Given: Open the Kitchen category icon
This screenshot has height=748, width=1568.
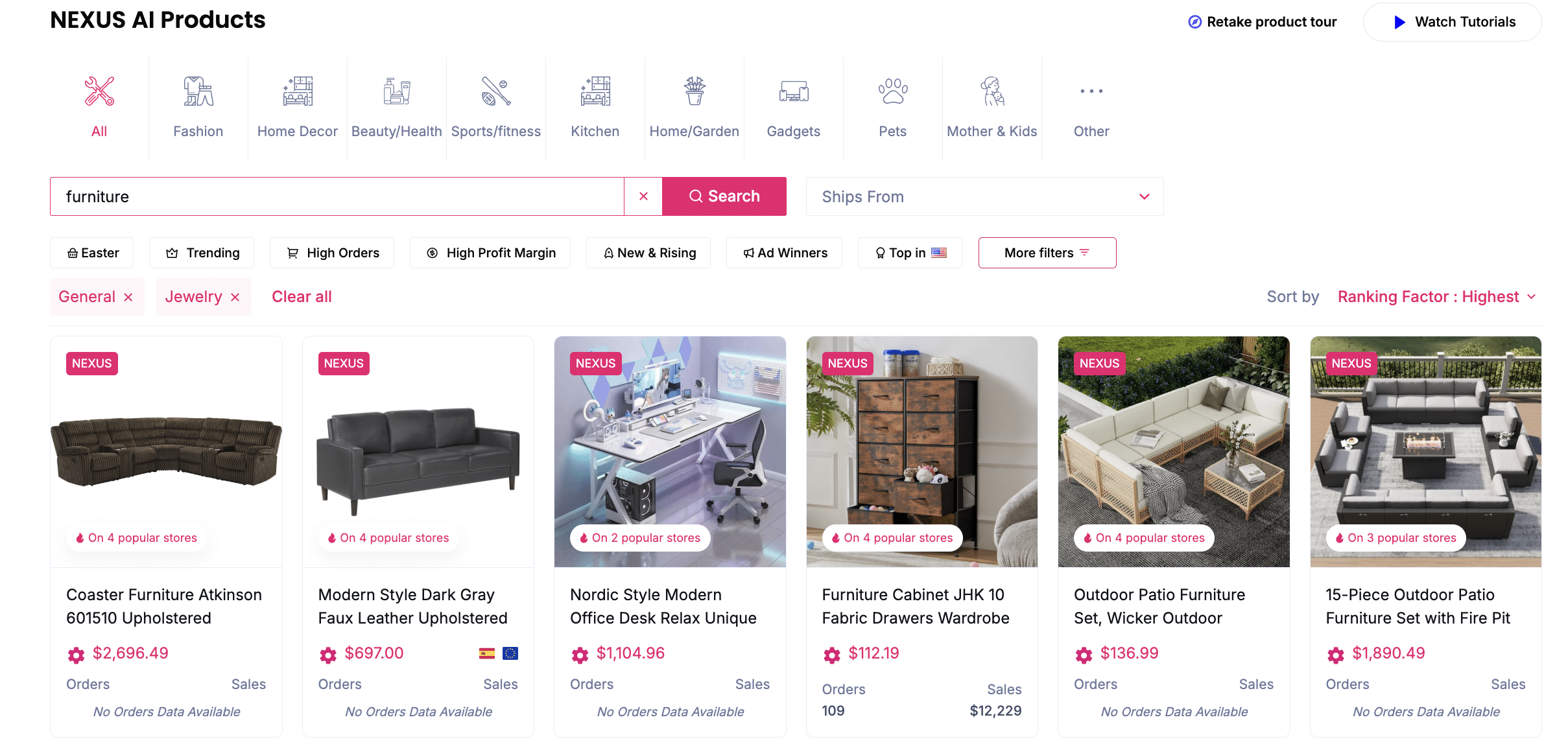Looking at the screenshot, I should pyautogui.click(x=595, y=91).
